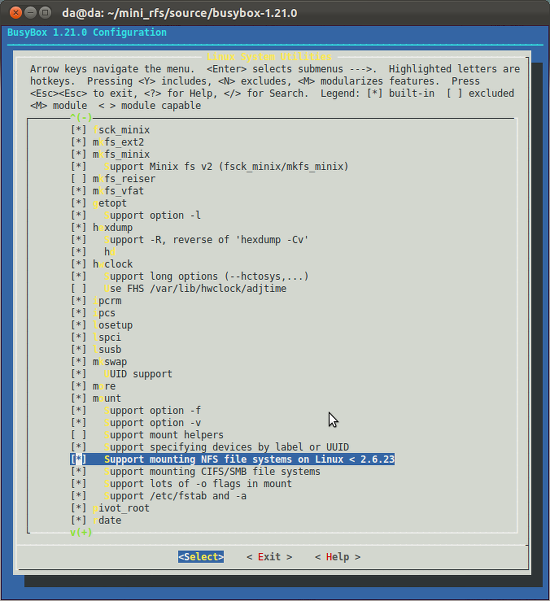This screenshot has width=550, height=601.
Task: Click the ^(-) scroll-up indicator
Action: point(81,117)
